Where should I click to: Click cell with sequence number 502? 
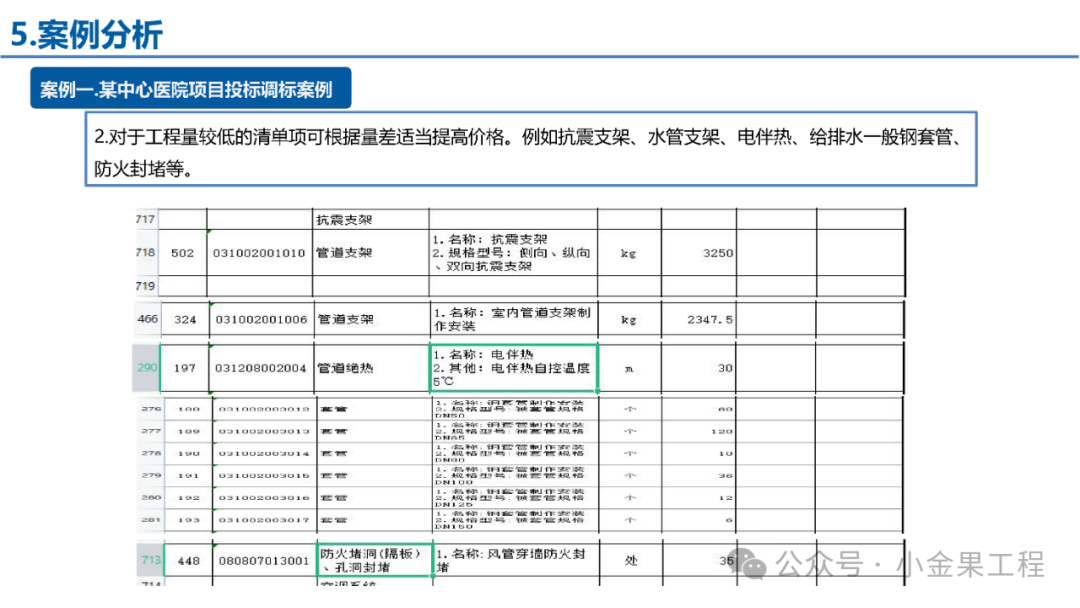[x=183, y=253]
